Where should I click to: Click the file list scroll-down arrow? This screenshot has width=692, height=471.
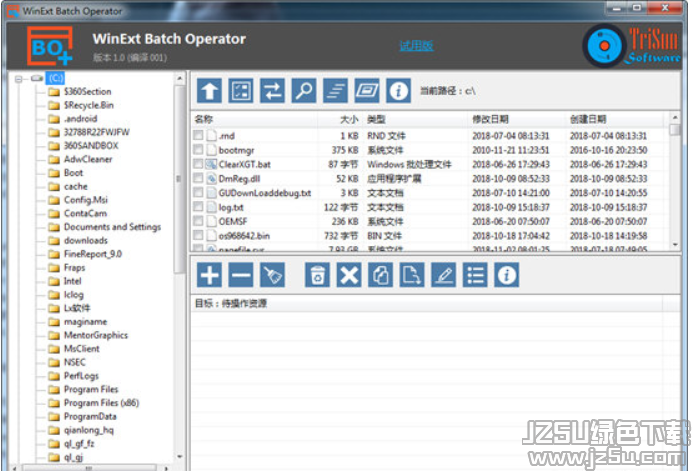coord(675,245)
